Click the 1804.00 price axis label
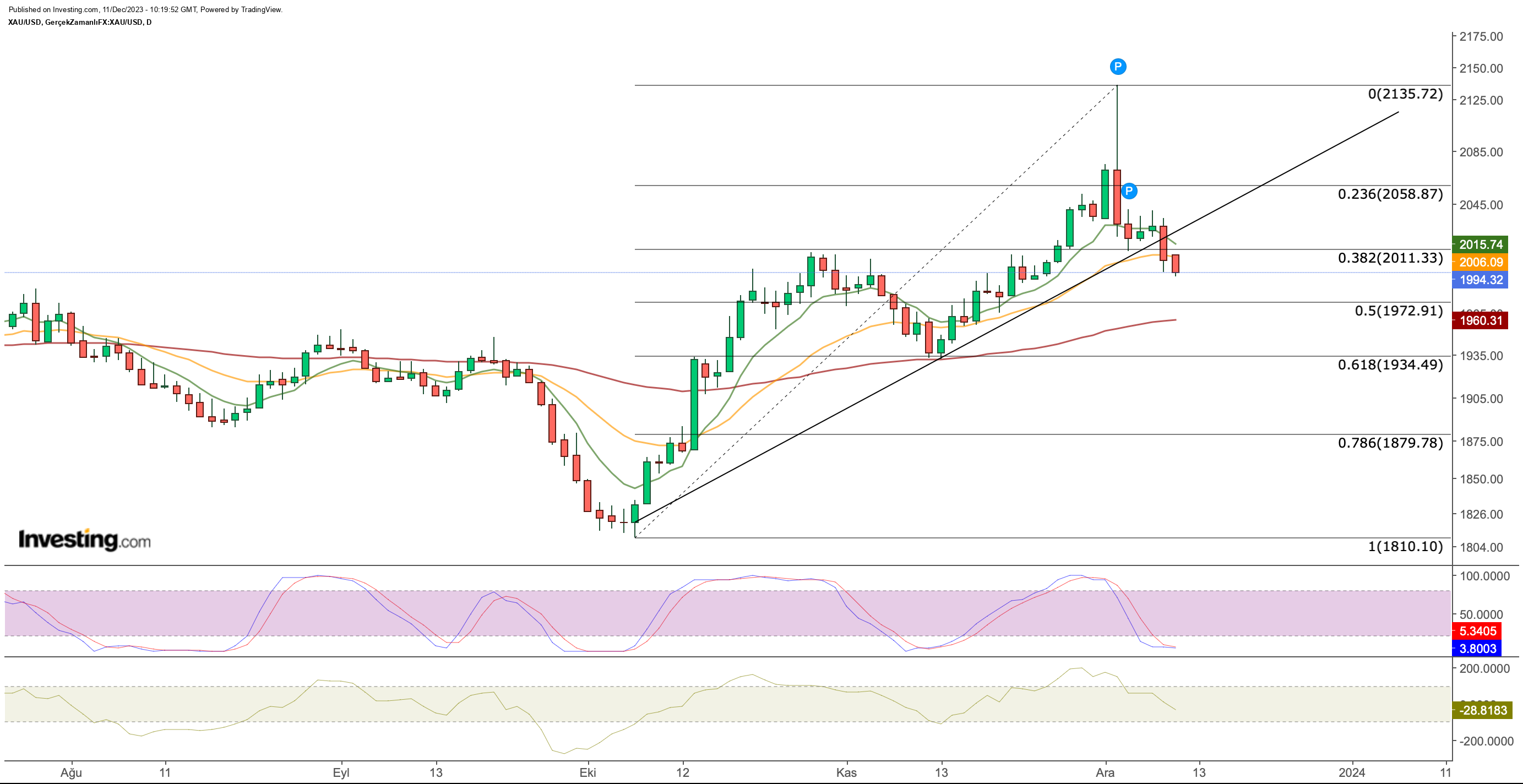 pos(1481,547)
